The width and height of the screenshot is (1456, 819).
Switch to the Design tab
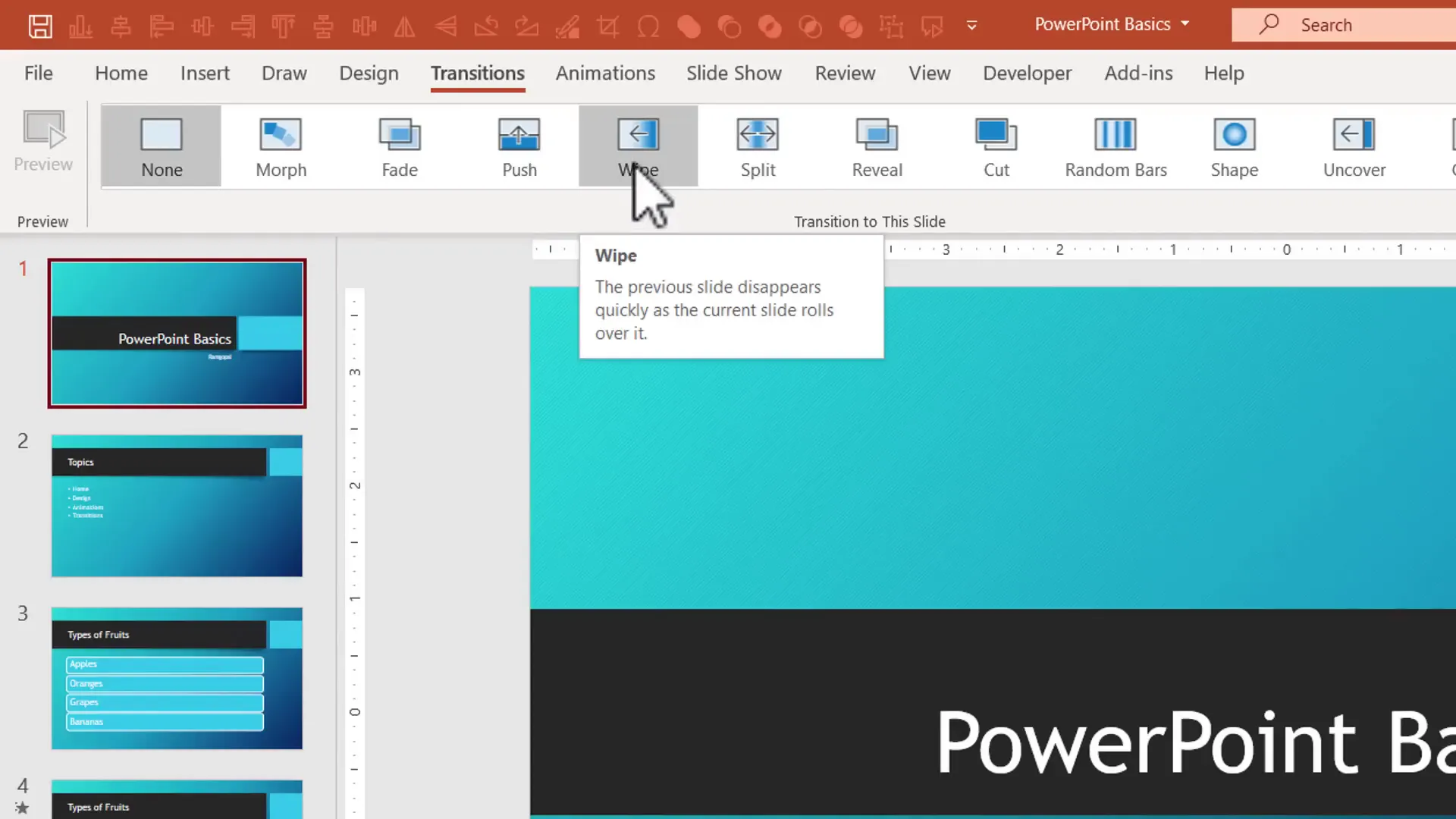pyautogui.click(x=369, y=73)
